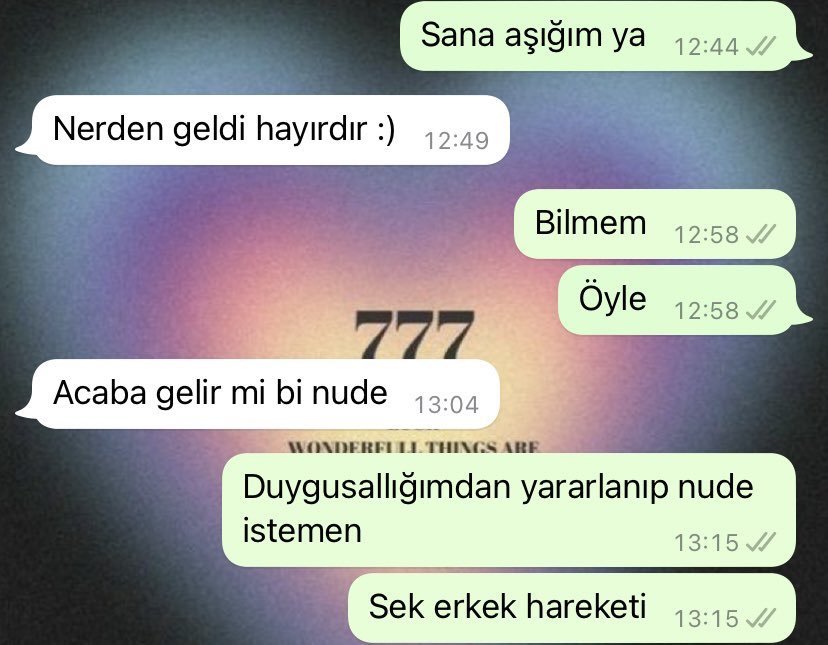Tap the read ticks on "Duygusallığımdan yararlanıp" message
Screen dimensions: 828x645
pos(761,542)
